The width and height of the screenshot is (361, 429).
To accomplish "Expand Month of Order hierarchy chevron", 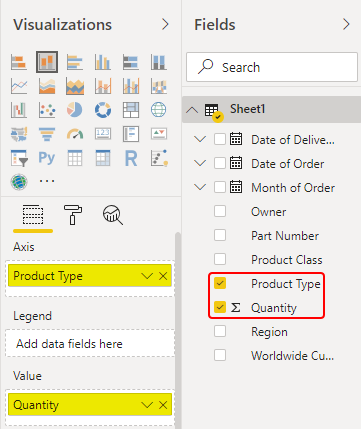I will [x=200, y=187].
